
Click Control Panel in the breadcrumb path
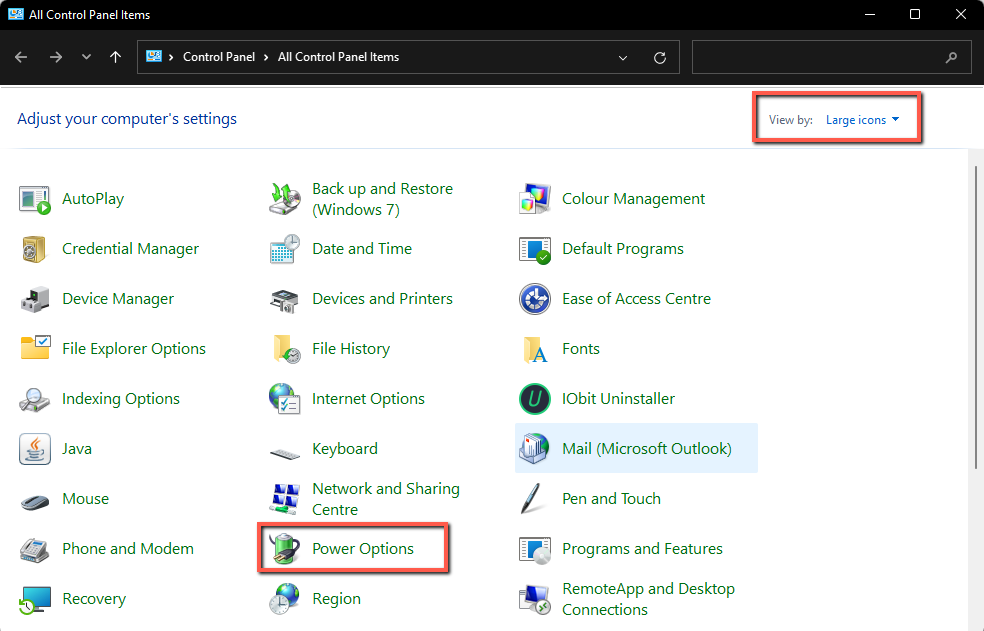[x=218, y=57]
